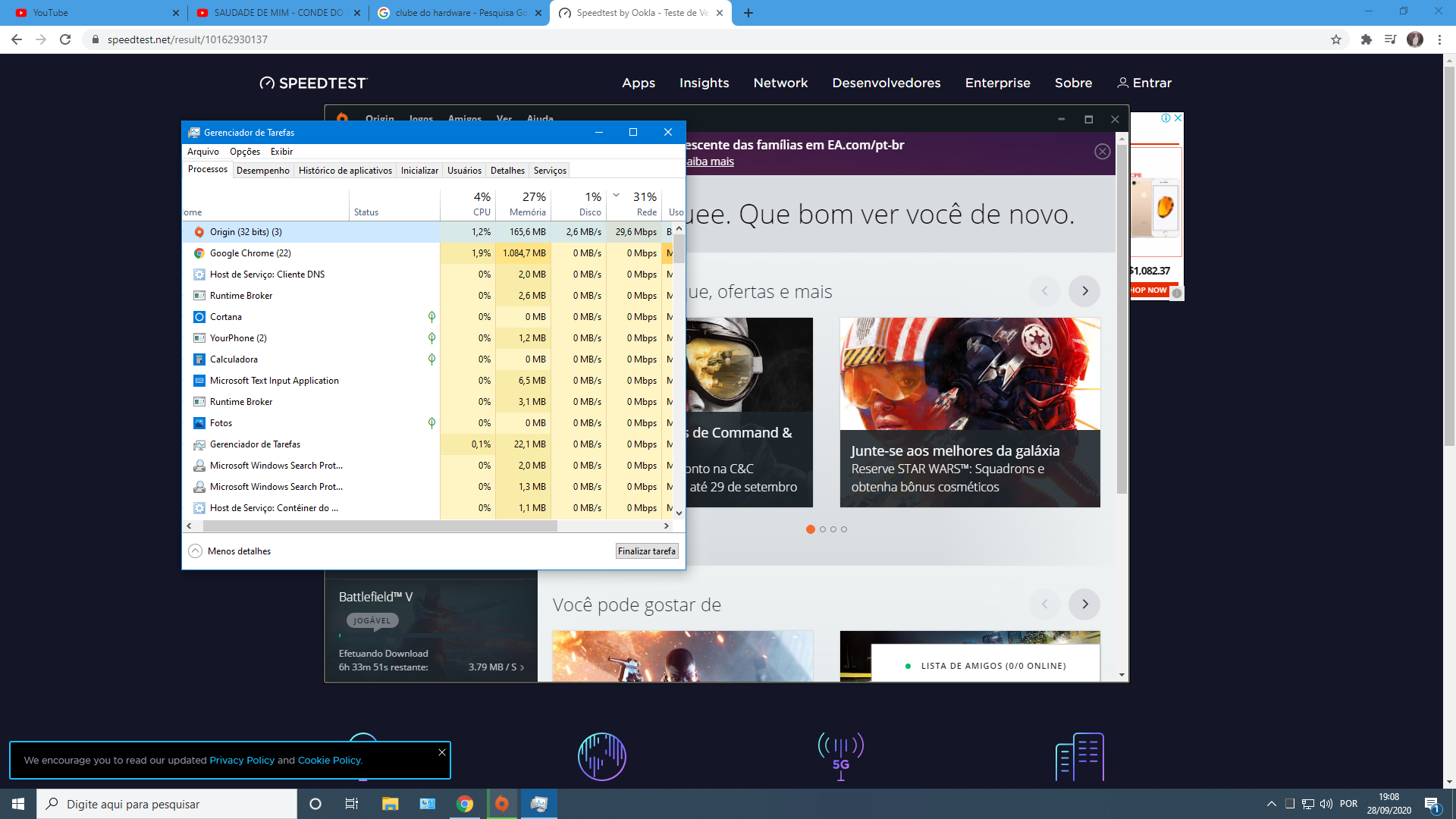
Task: Click Chrome's back navigation arrow
Action: (x=17, y=39)
